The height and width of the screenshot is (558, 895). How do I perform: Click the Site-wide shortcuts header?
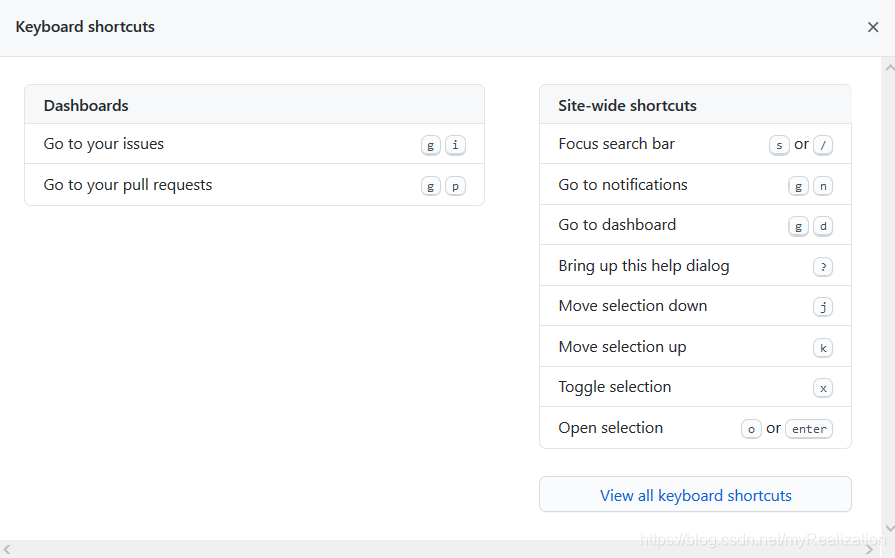[x=628, y=105]
